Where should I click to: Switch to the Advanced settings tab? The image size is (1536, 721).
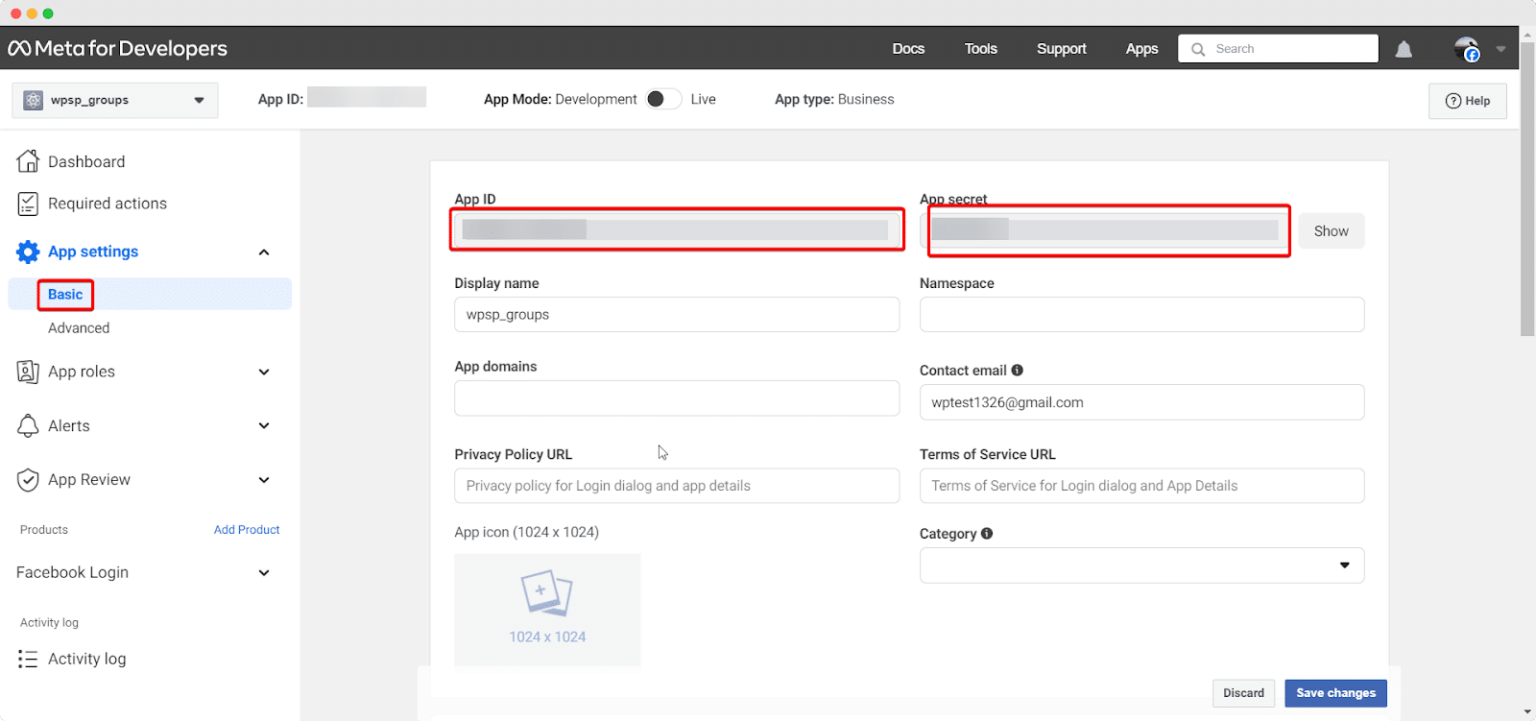(x=78, y=327)
